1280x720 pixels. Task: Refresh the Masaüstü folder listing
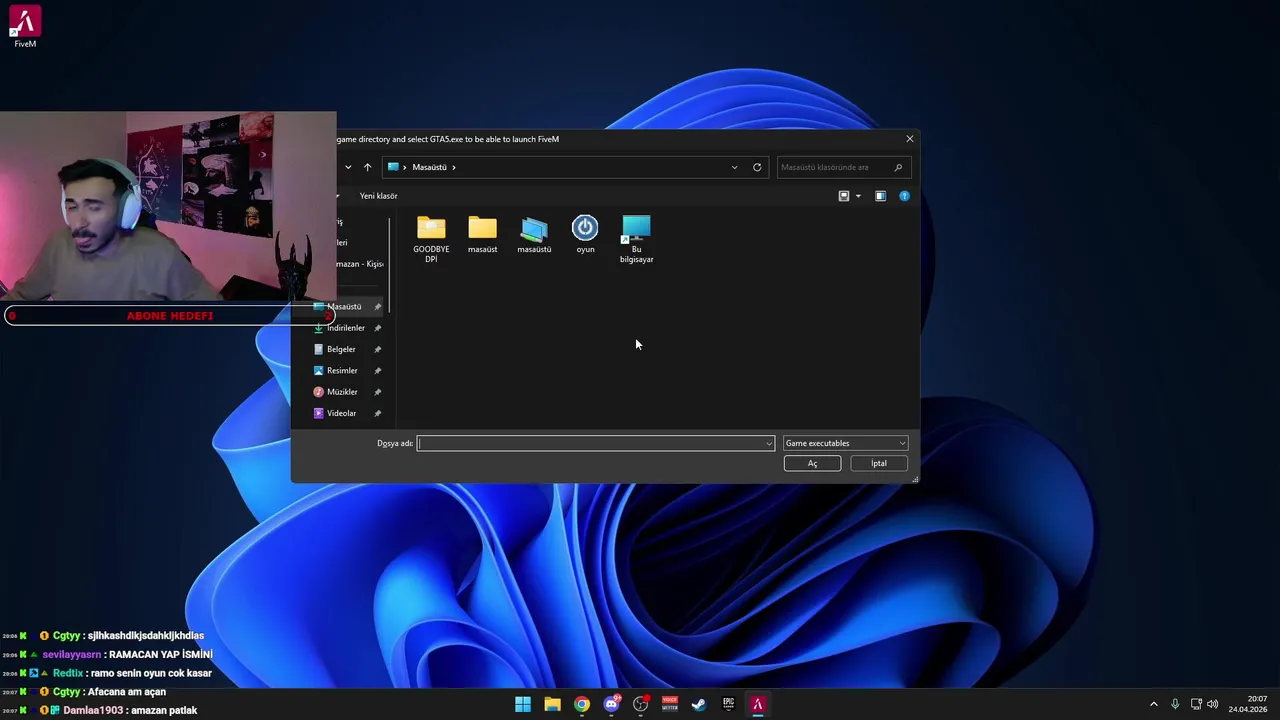click(x=757, y=167)
